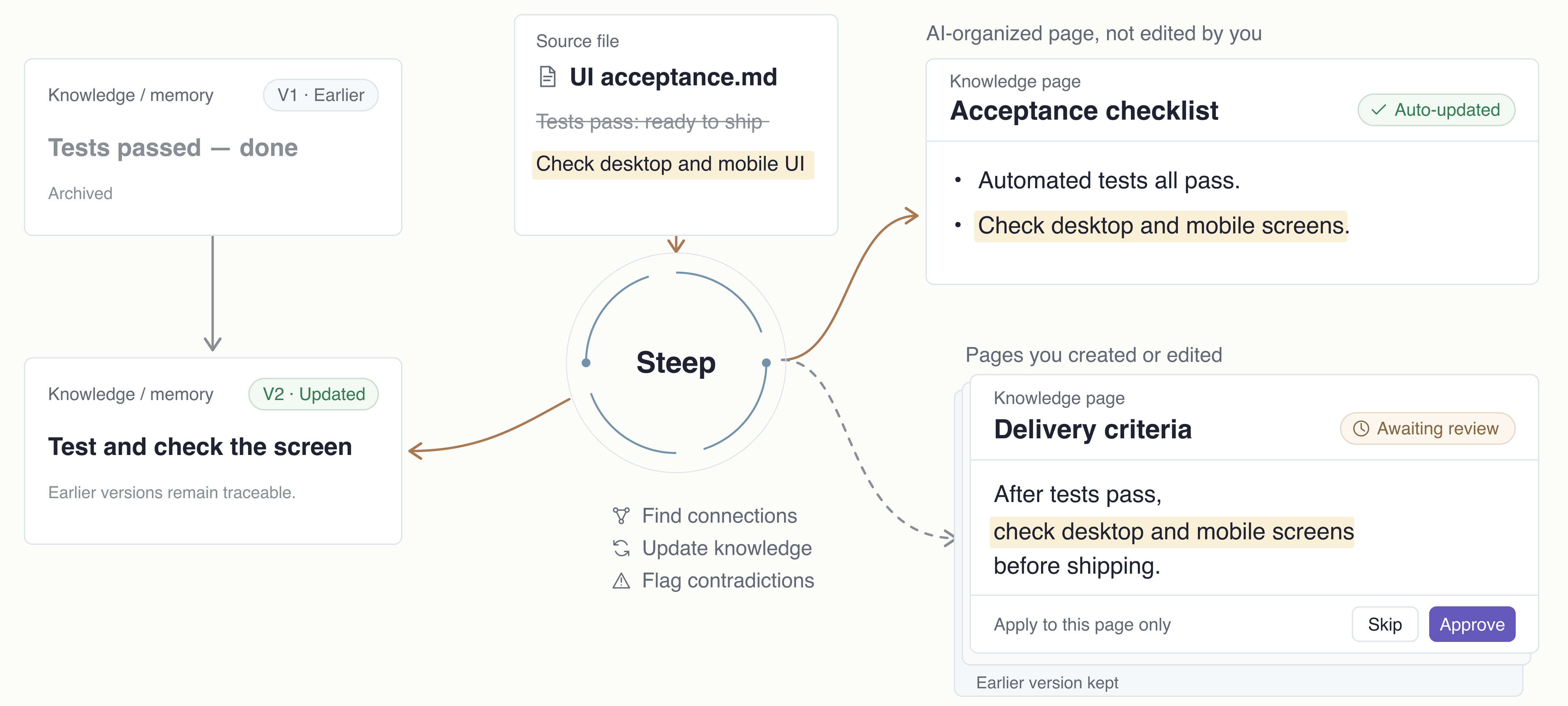Approve the Delivery criteria change
This screenshot has width=1568, height=706.
[x=1472, y=624]
